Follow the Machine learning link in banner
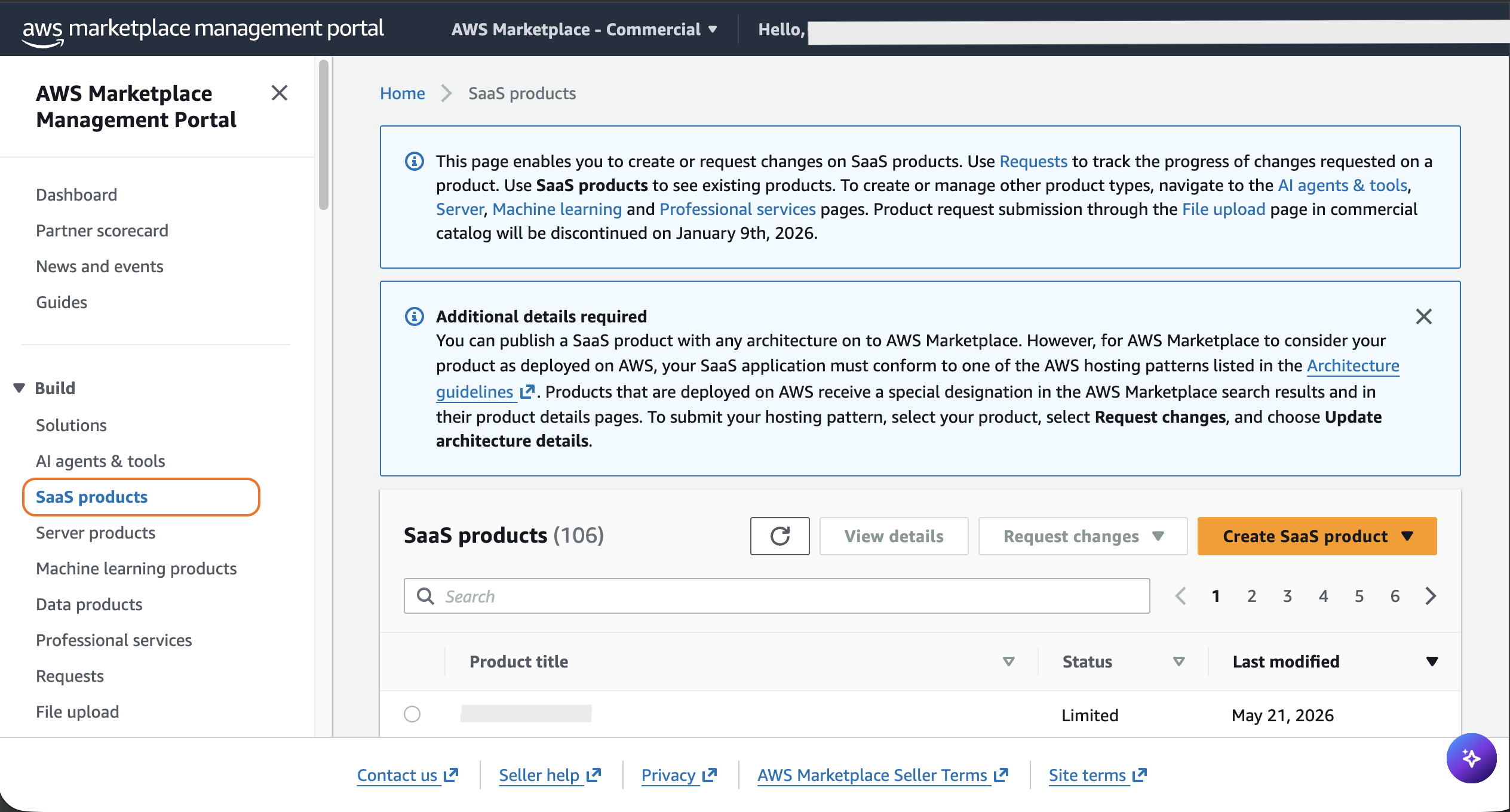 557,209
